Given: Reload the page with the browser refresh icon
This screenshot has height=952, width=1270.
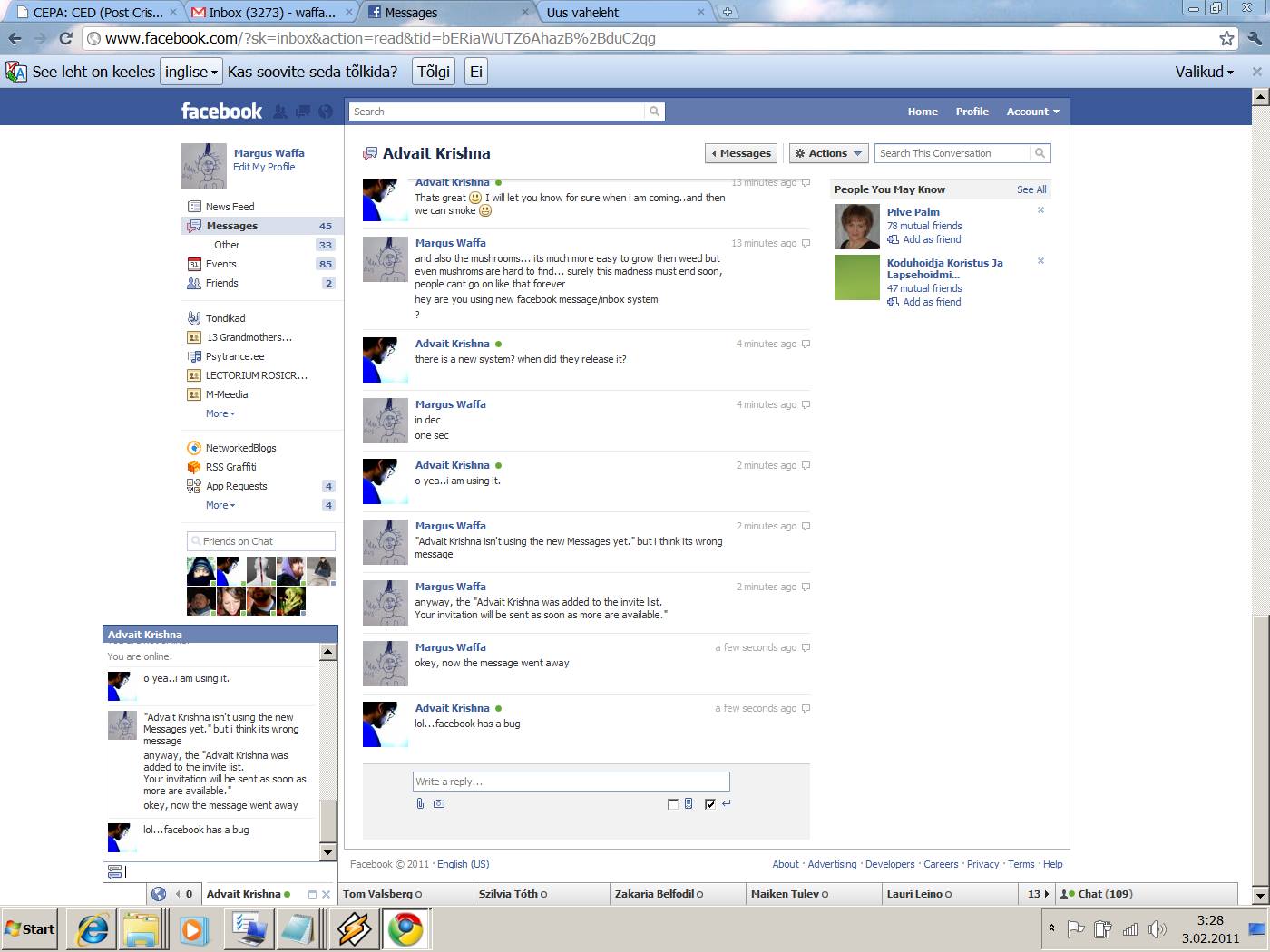Looking at the screenshot, I should pyautogui.click(x=65, y=38).
